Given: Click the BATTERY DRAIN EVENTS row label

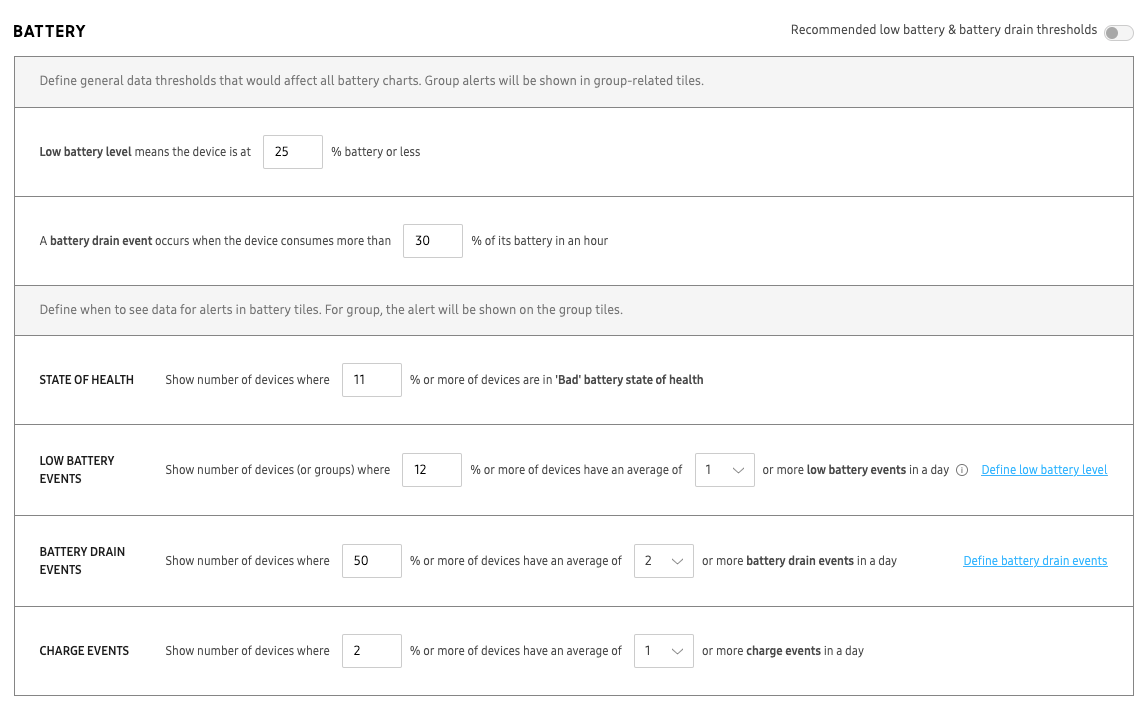Looking at the screenshot, I should (x=82, y=561).
